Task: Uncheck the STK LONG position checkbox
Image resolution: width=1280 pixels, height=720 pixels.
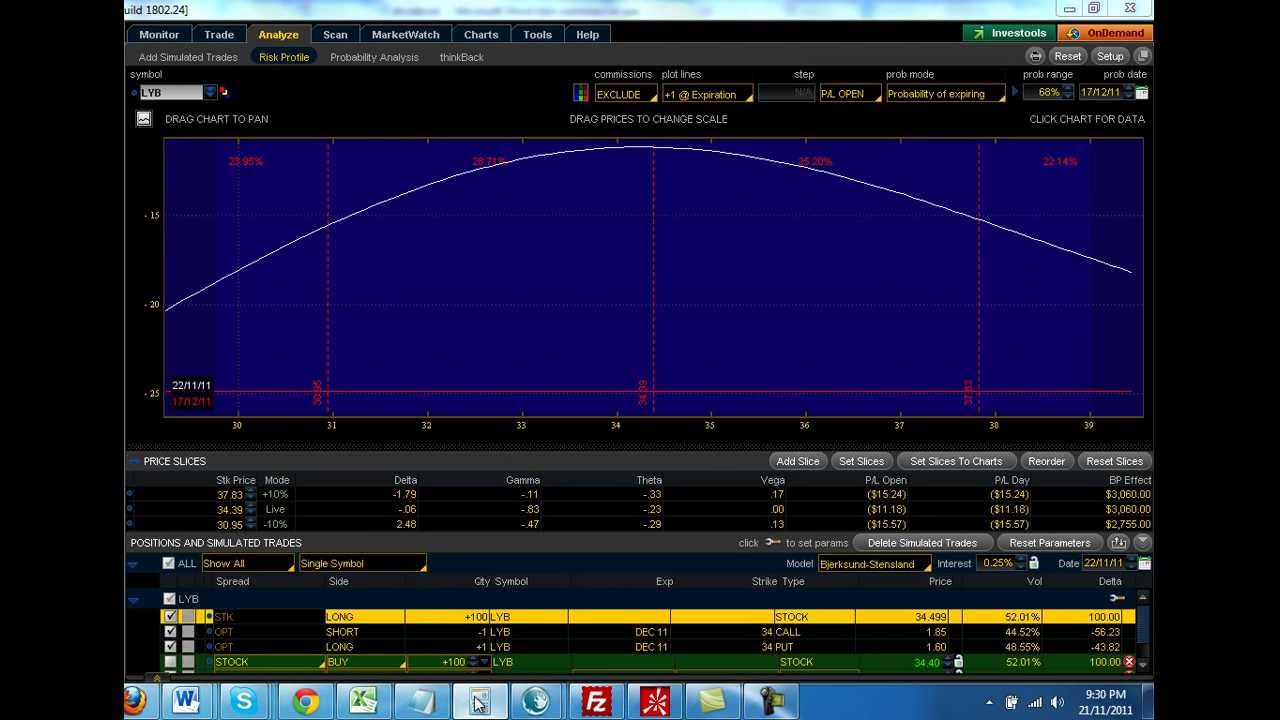Action: coord(170,617)
